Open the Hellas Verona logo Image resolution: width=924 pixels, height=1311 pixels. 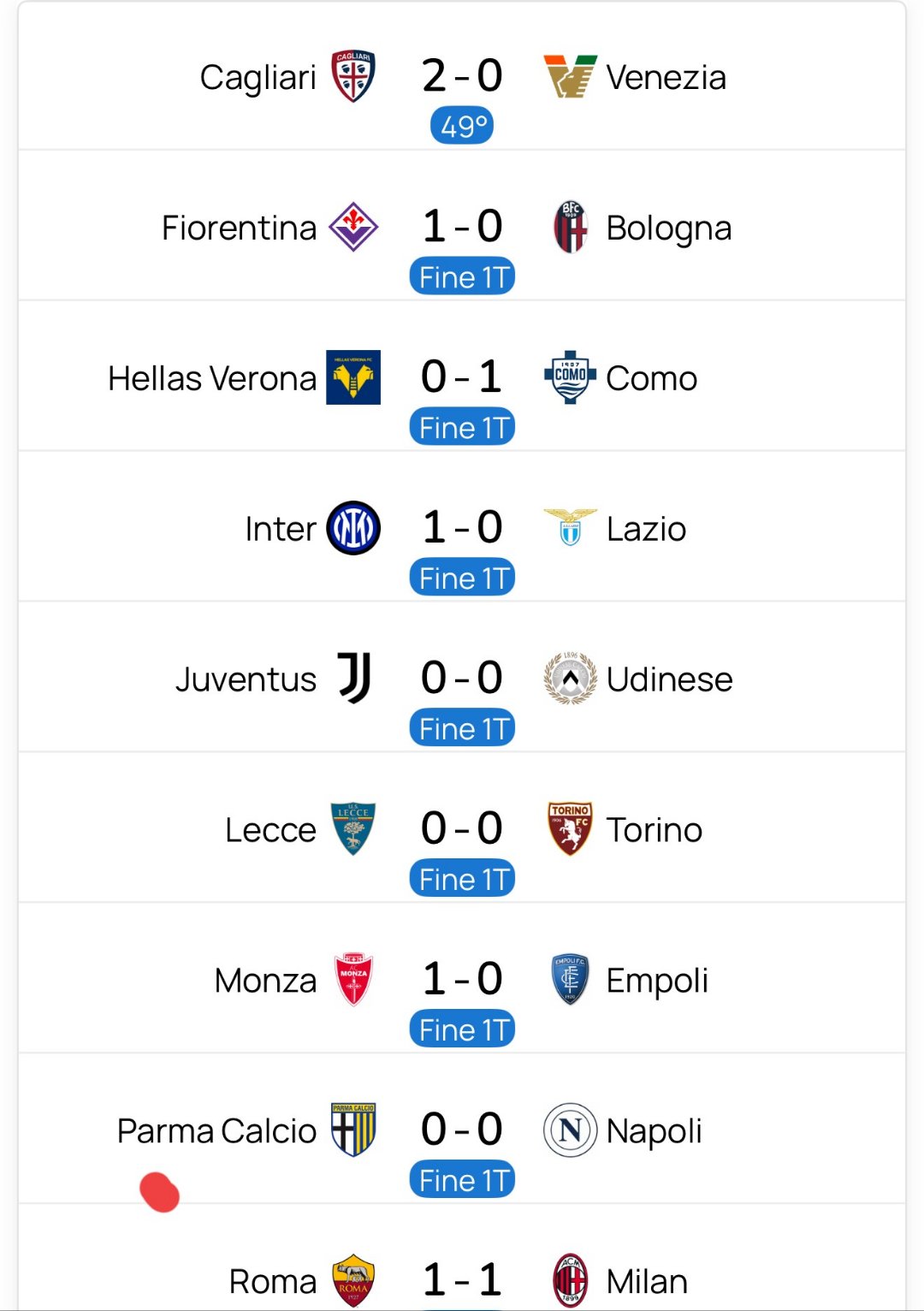tap(353, 377)
